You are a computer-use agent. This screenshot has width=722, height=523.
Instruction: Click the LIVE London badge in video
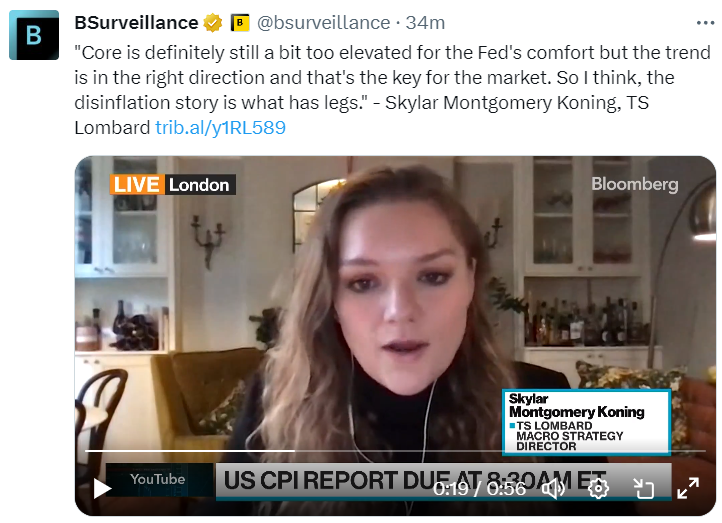[173, 185]
